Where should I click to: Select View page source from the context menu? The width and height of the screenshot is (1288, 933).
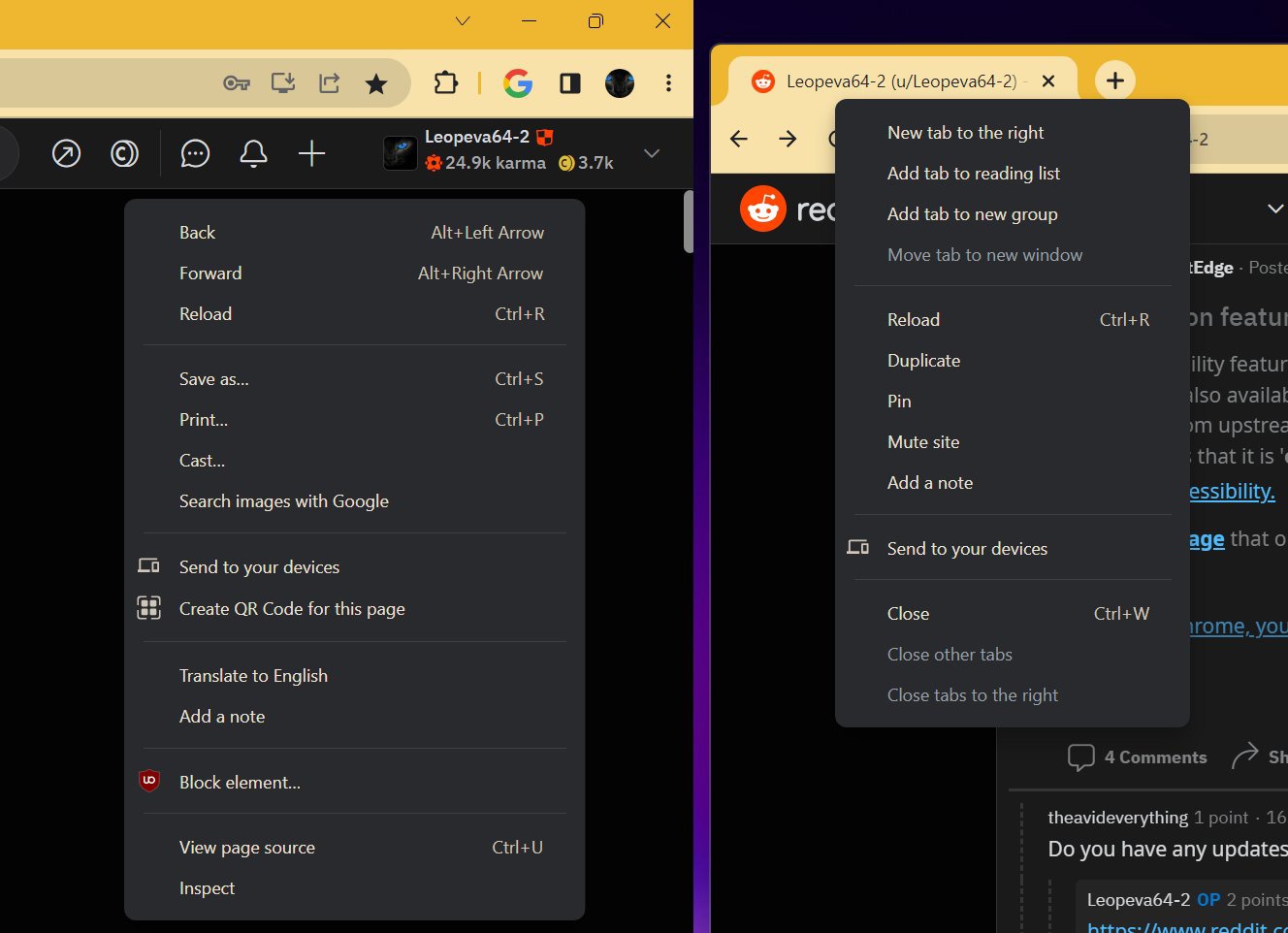pos(246,847)
